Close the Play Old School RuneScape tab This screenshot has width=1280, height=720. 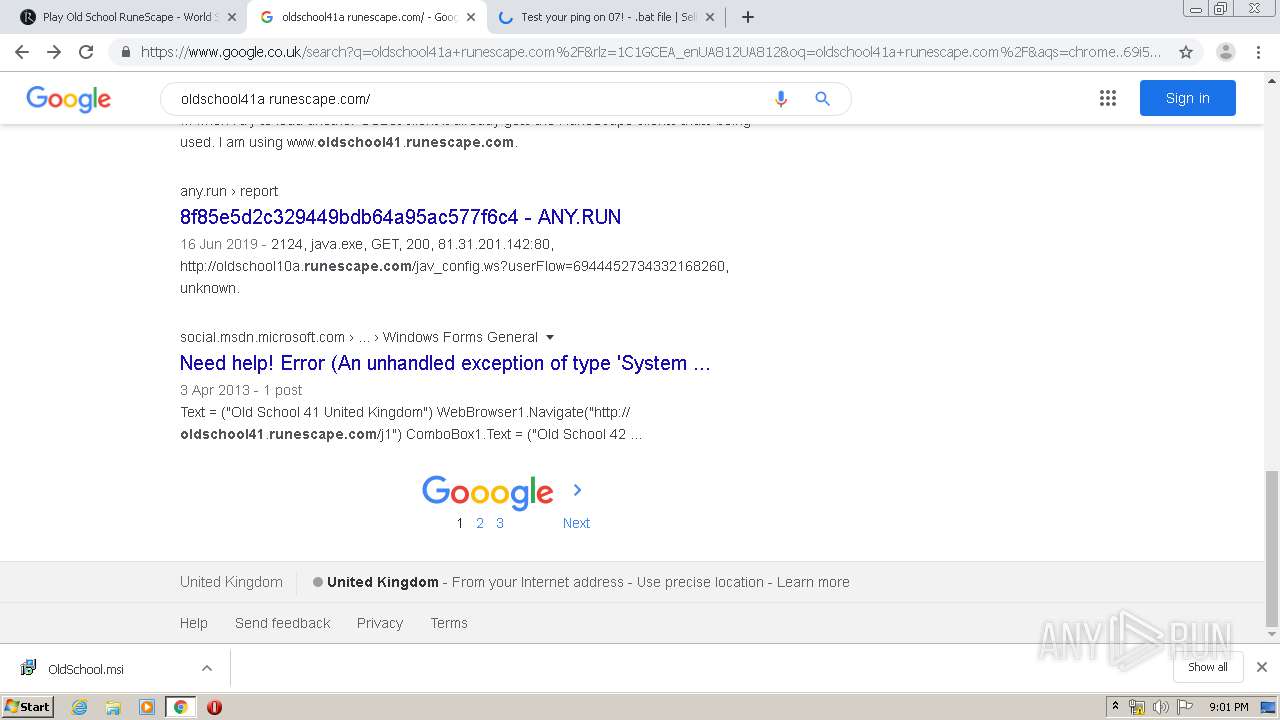pyautogui.click(x=232, y=17)
